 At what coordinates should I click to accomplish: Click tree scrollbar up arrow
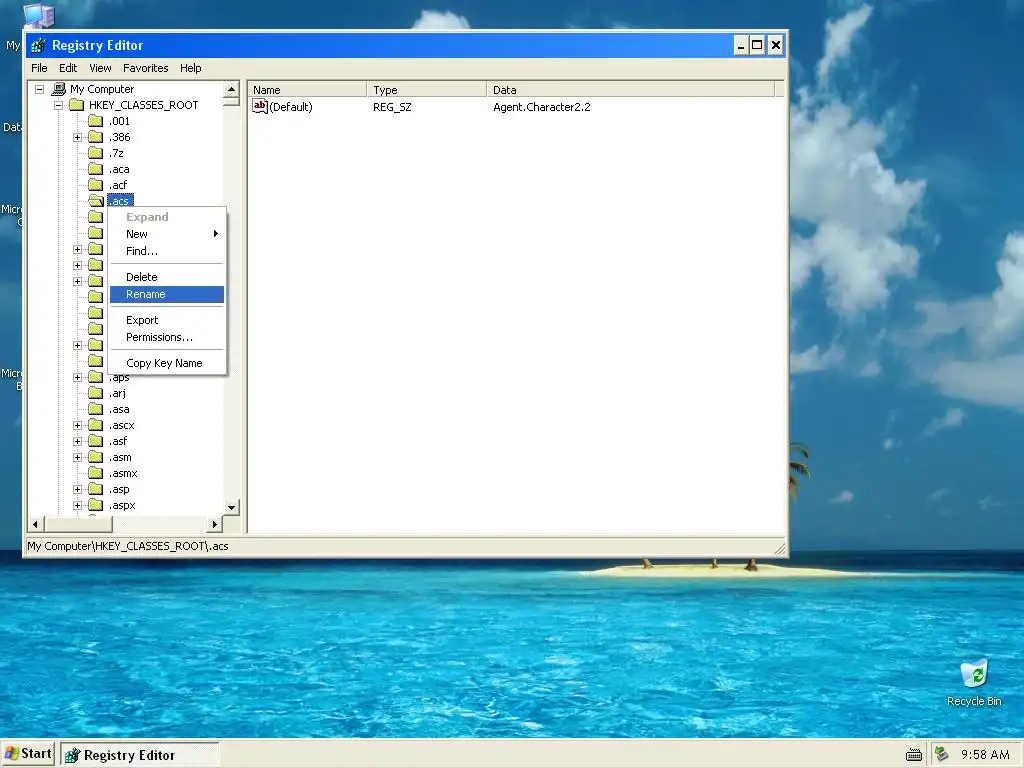coord(231,89)
